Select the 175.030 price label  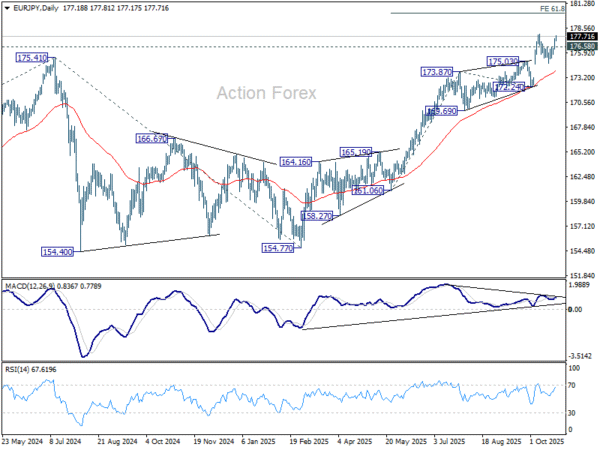pos(502,61)
